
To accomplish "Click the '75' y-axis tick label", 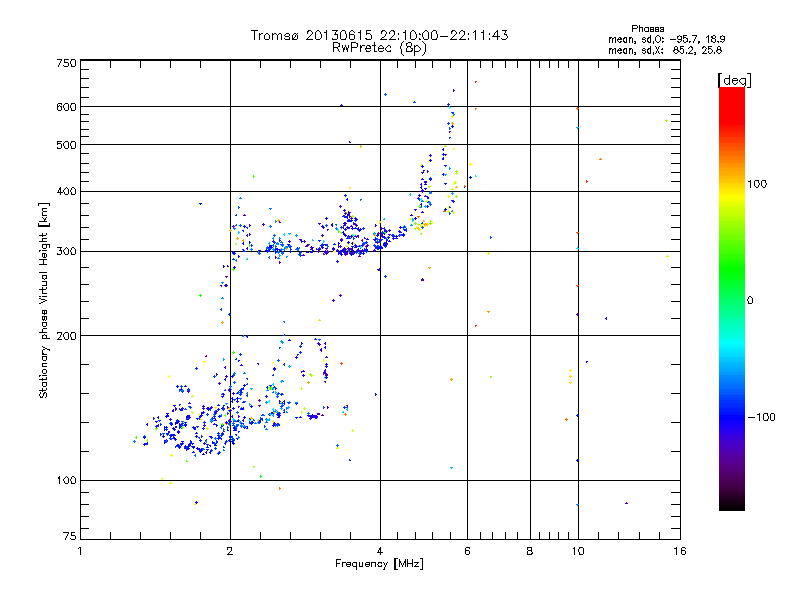I will point(70,536).
